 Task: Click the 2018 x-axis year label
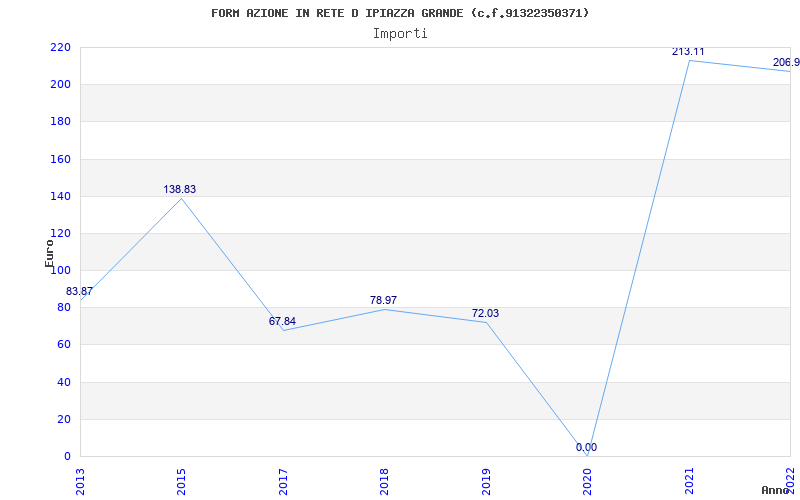click(x=384, y=481)
